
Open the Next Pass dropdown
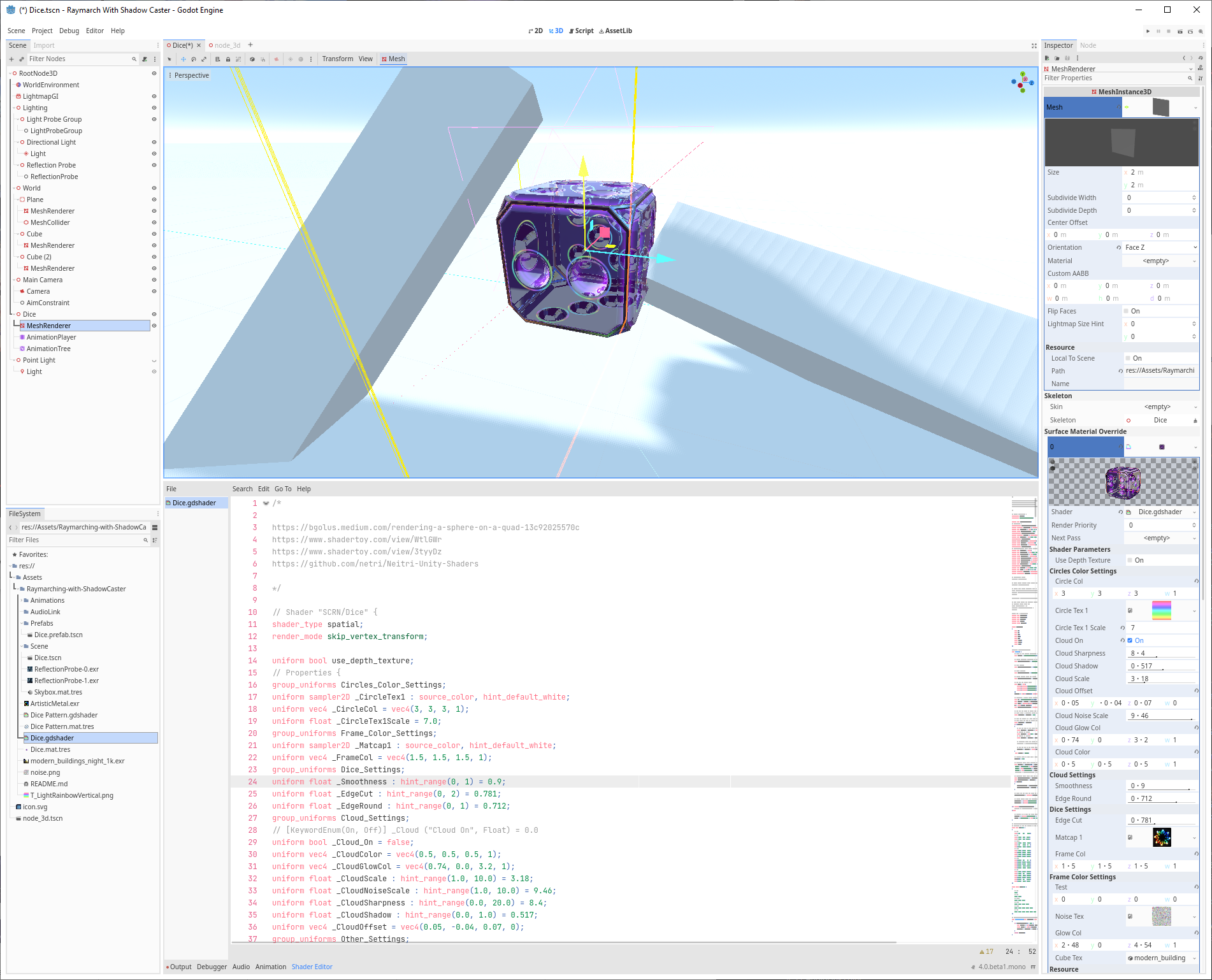point(1161,538)
